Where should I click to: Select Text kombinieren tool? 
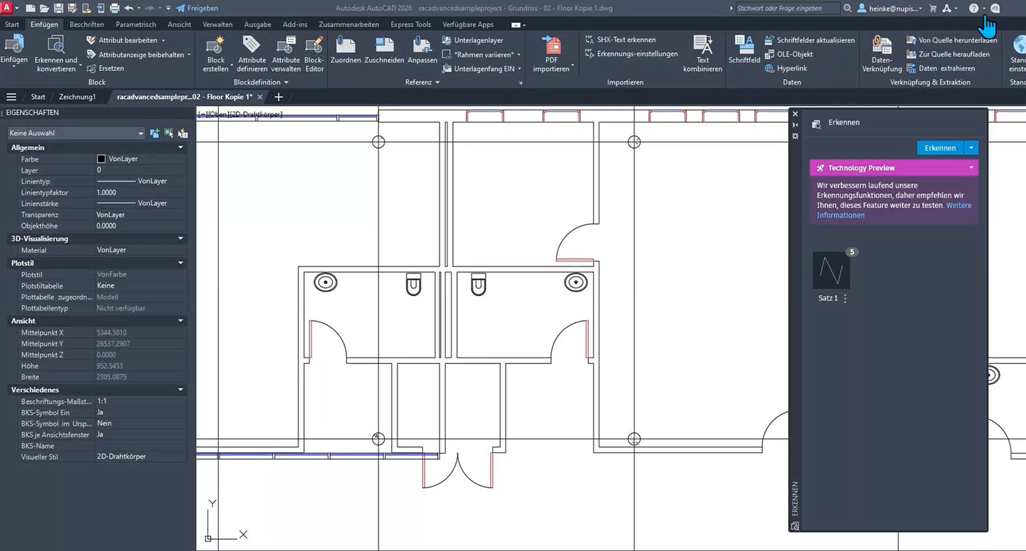coord(703,53)
